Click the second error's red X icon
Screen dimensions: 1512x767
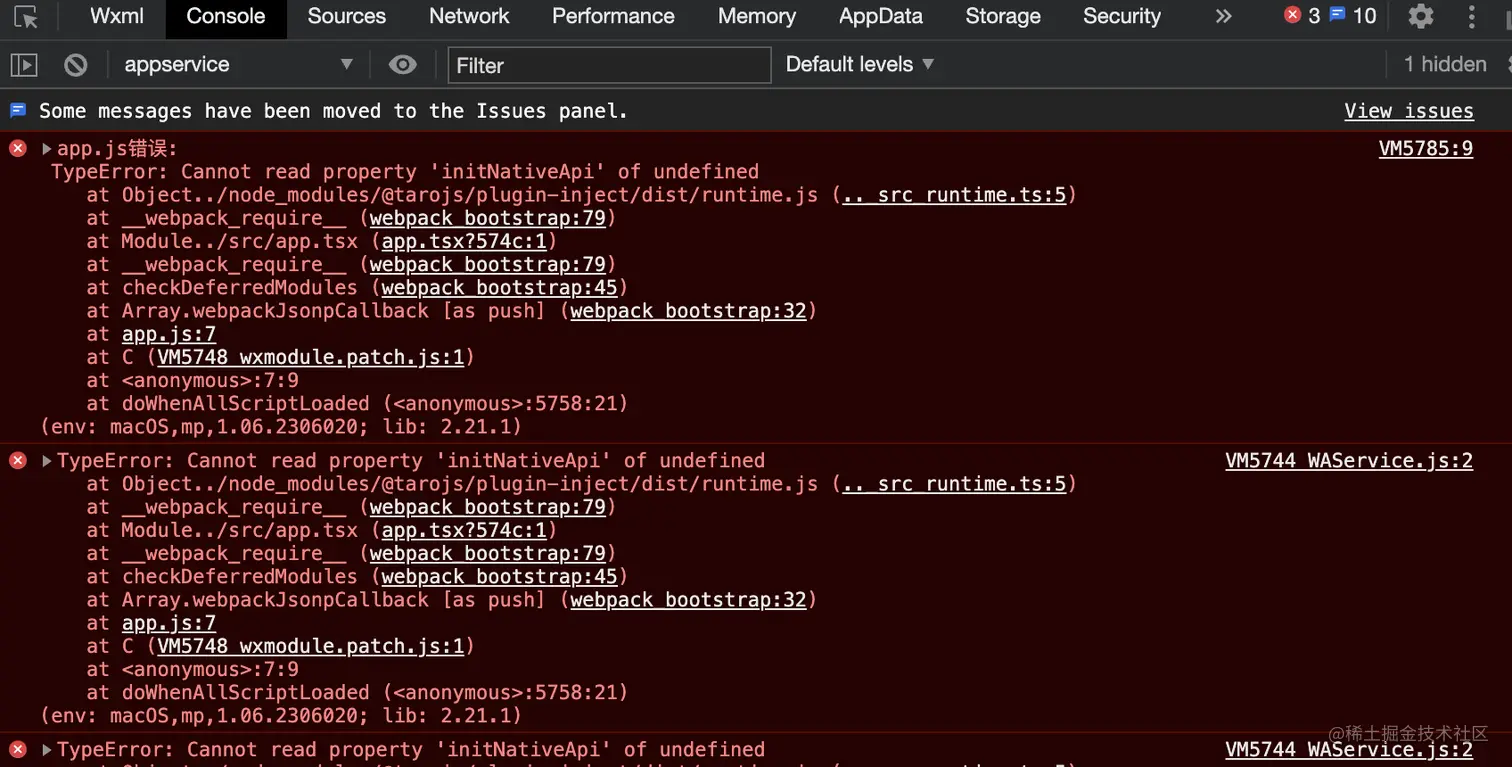(18, 461)
